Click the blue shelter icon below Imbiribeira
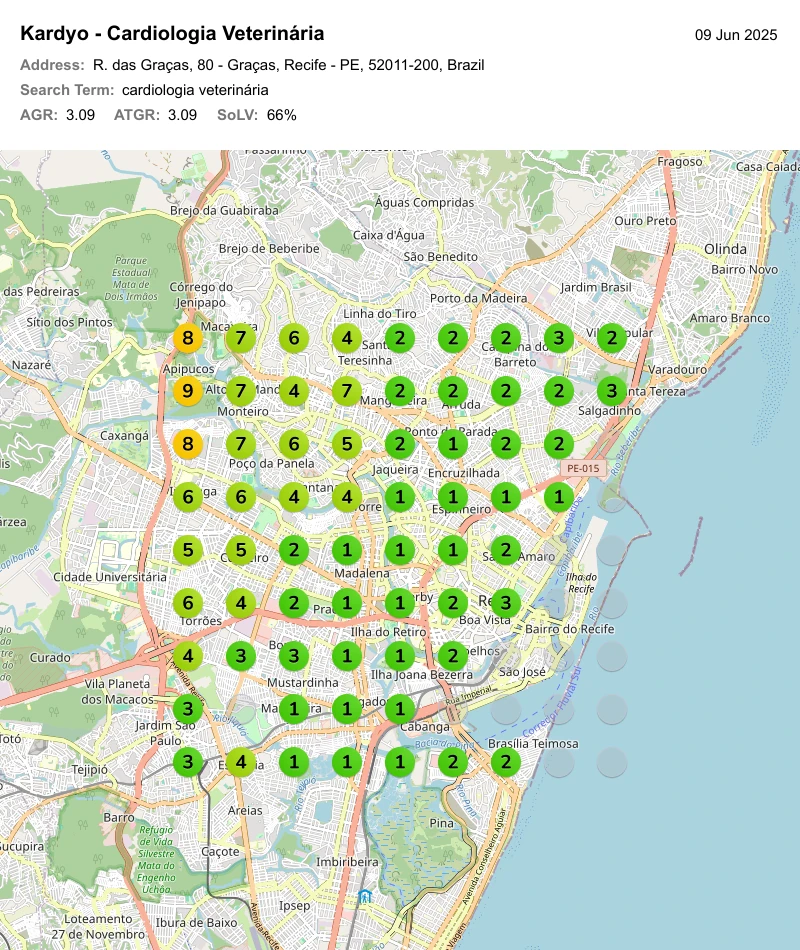 365,896
